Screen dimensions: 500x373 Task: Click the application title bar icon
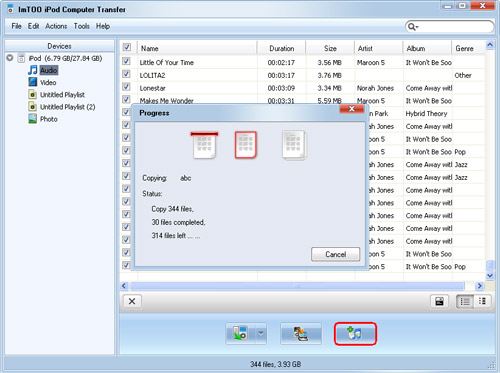click(x=10, y=9)
